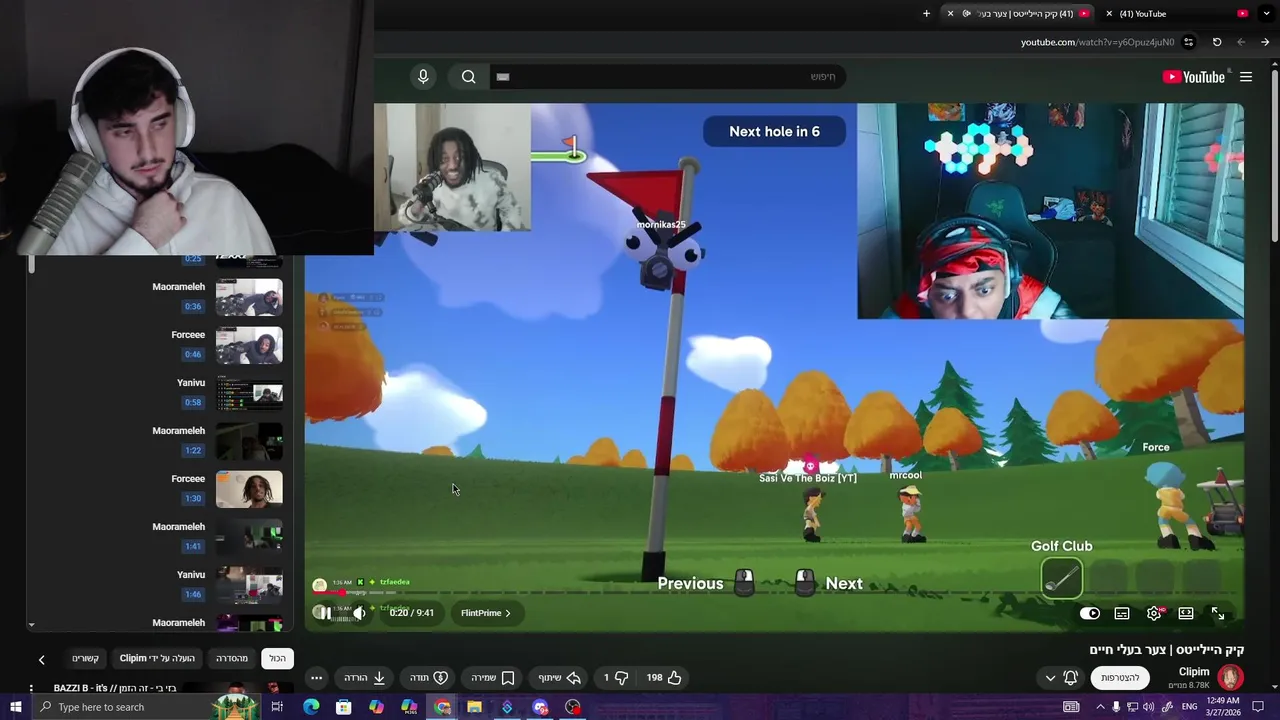
Task: Select the הכול filter chip
Action: click(x=277, y=658)
